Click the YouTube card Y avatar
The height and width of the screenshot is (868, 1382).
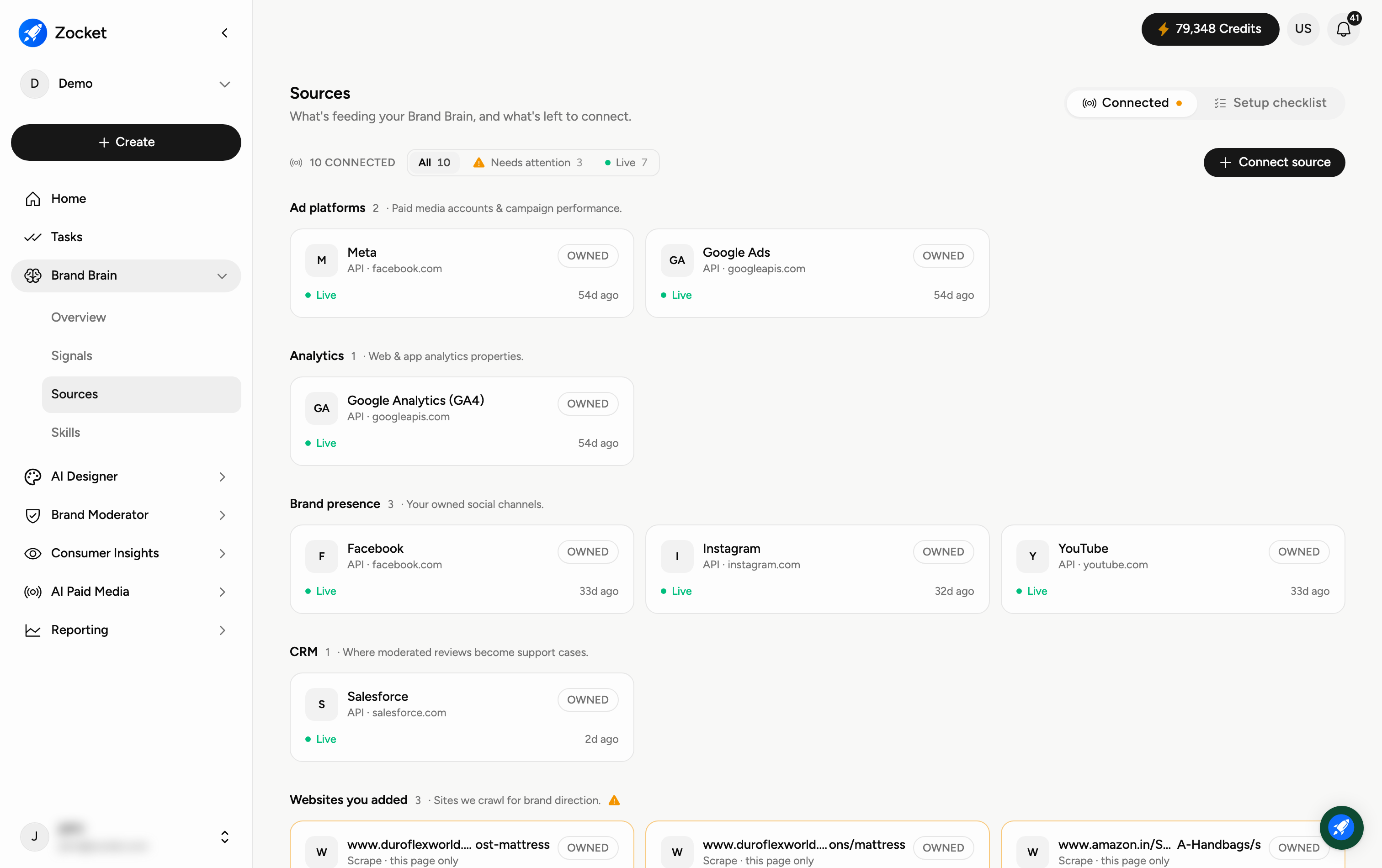[1032, 556]
